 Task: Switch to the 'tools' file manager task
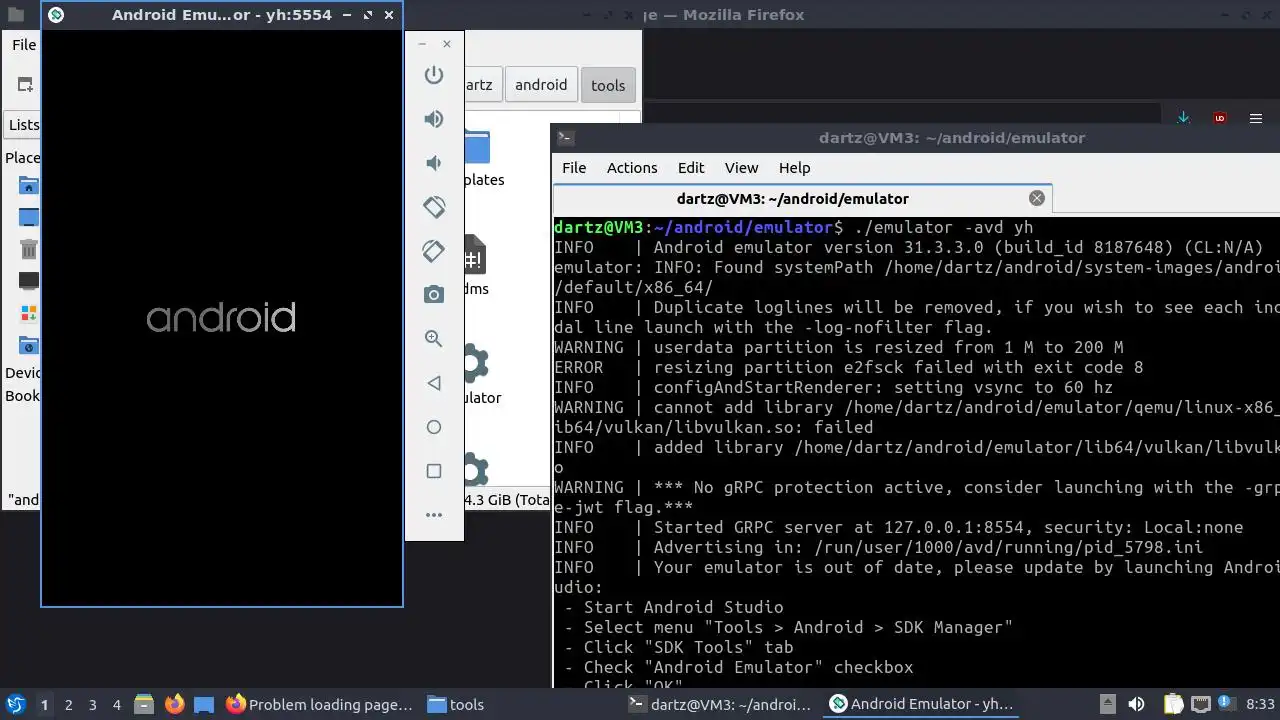[x=456, y=704]
